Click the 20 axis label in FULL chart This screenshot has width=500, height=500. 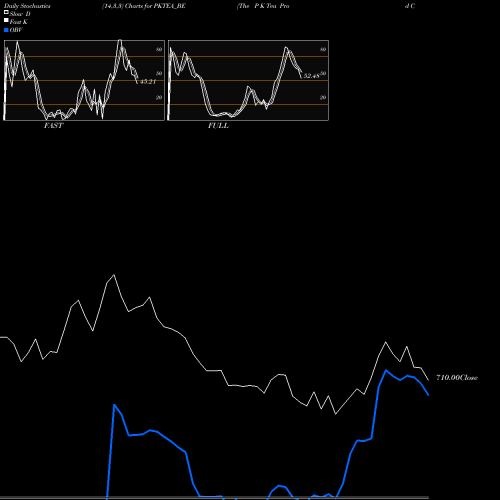click(323, 97)
